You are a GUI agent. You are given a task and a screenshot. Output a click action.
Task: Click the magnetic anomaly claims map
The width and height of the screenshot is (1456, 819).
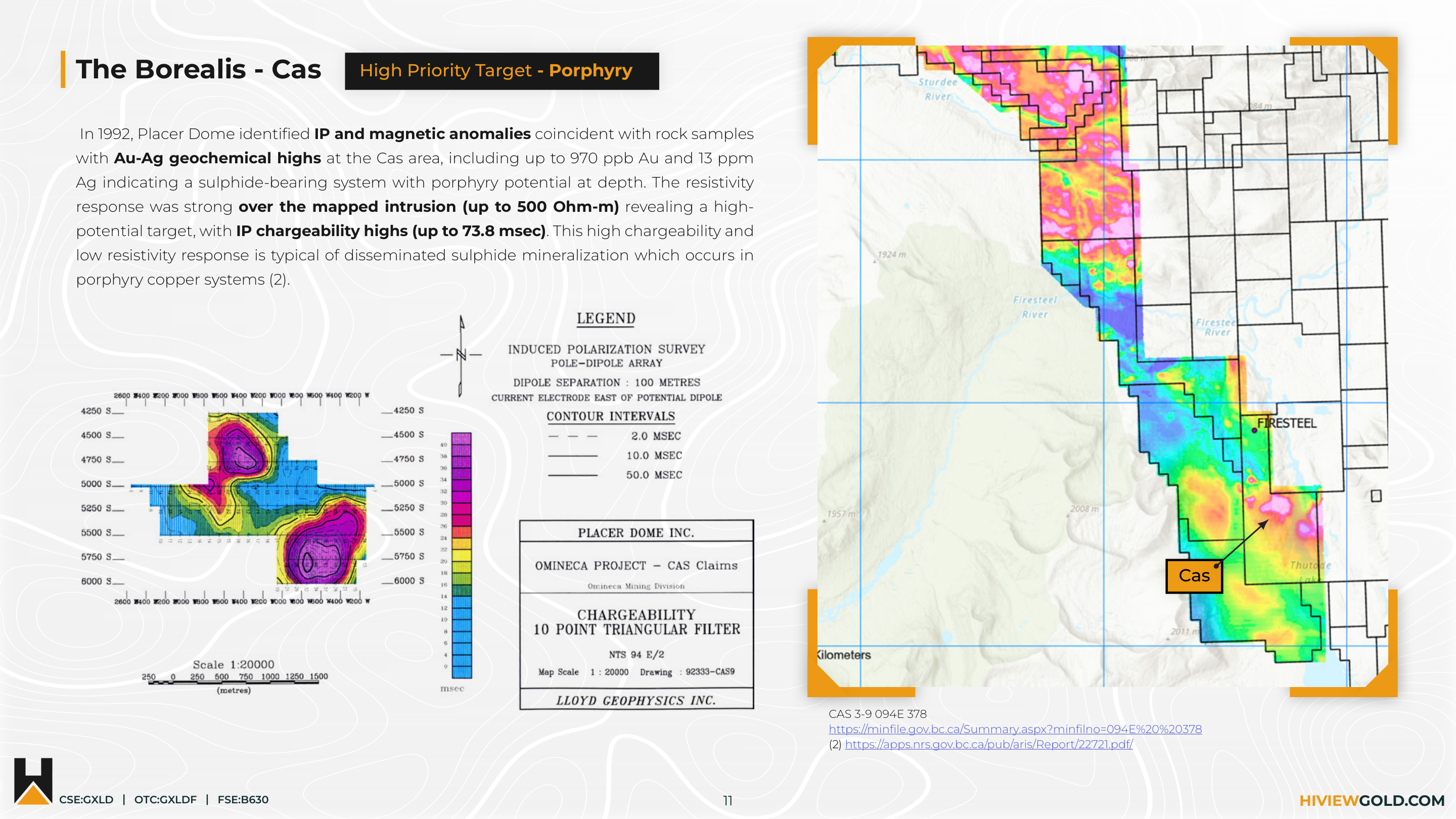coord(1102,366)
